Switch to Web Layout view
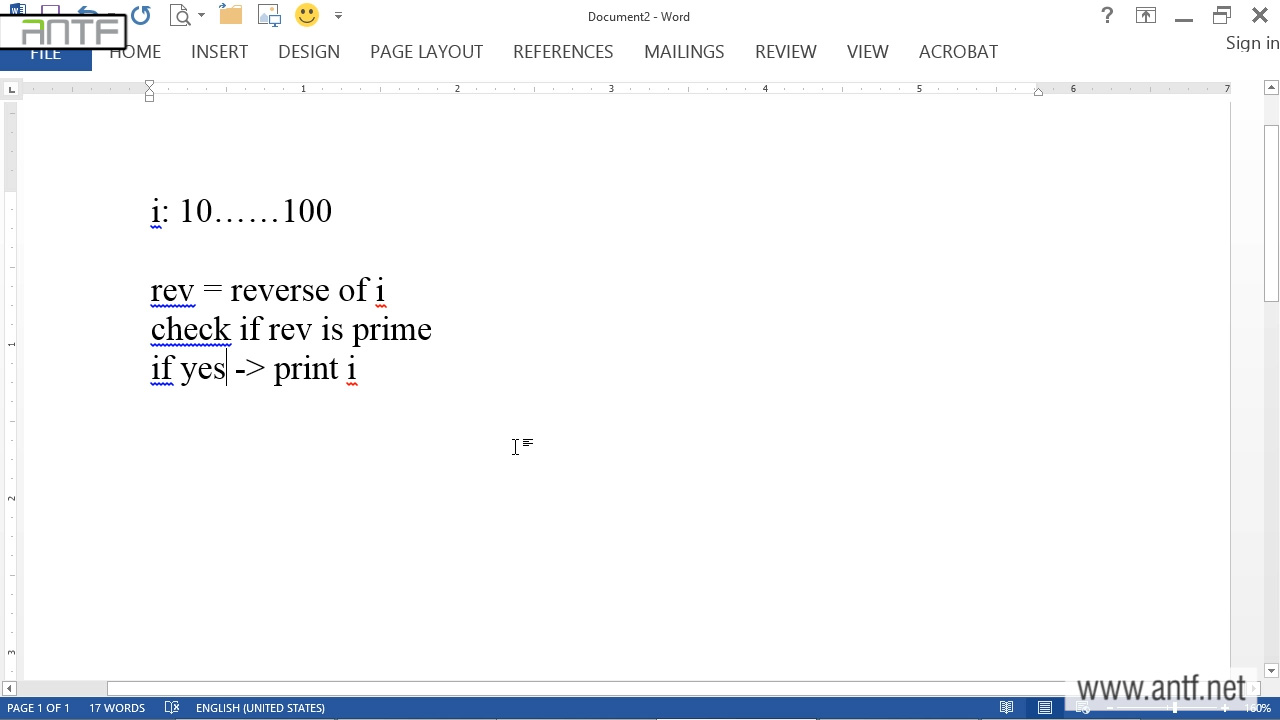The width and height of the screenshot is (1280, 720). click(1083, 708)
